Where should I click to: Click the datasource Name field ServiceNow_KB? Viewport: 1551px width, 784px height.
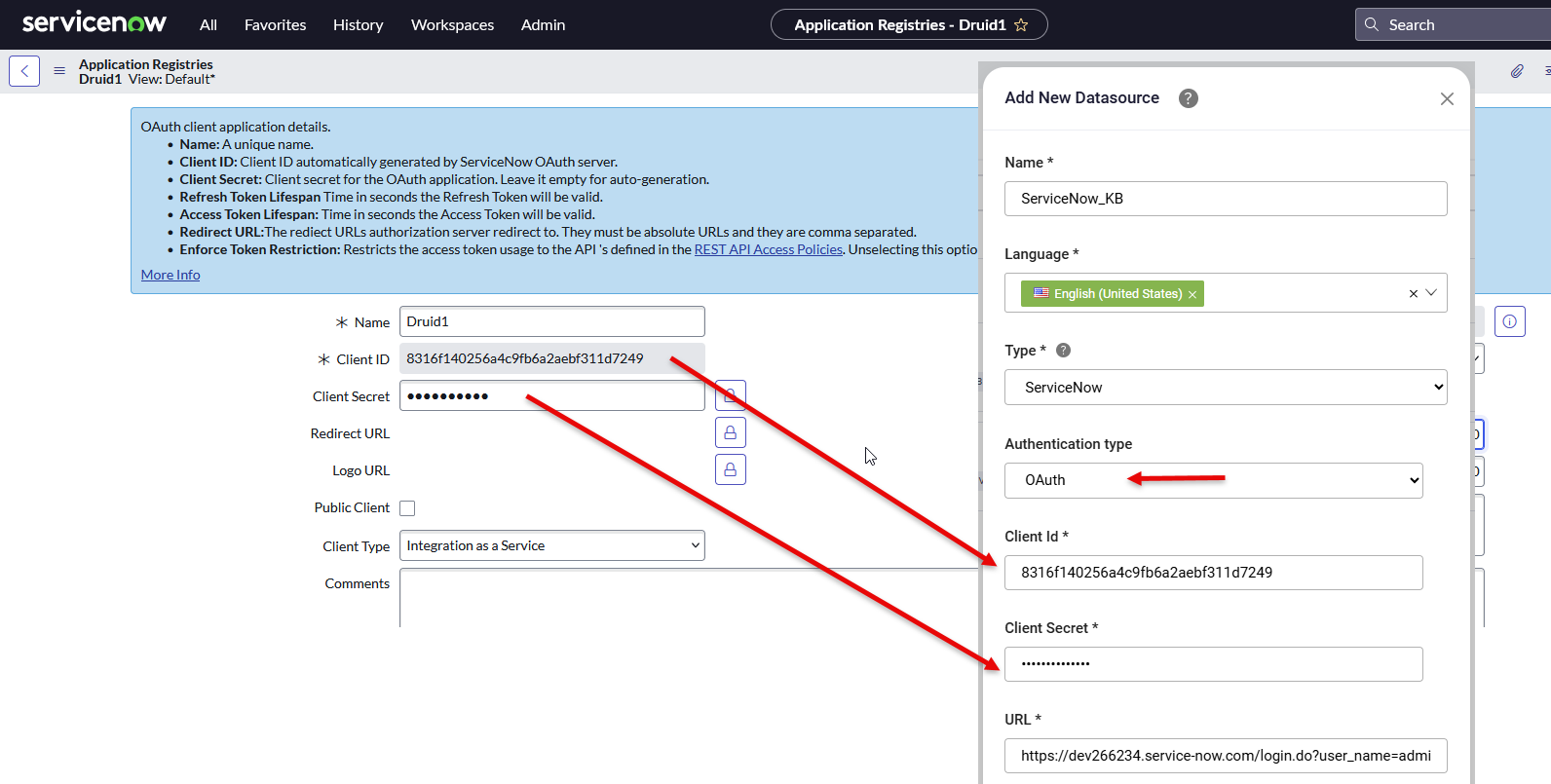coord(1225,199)
